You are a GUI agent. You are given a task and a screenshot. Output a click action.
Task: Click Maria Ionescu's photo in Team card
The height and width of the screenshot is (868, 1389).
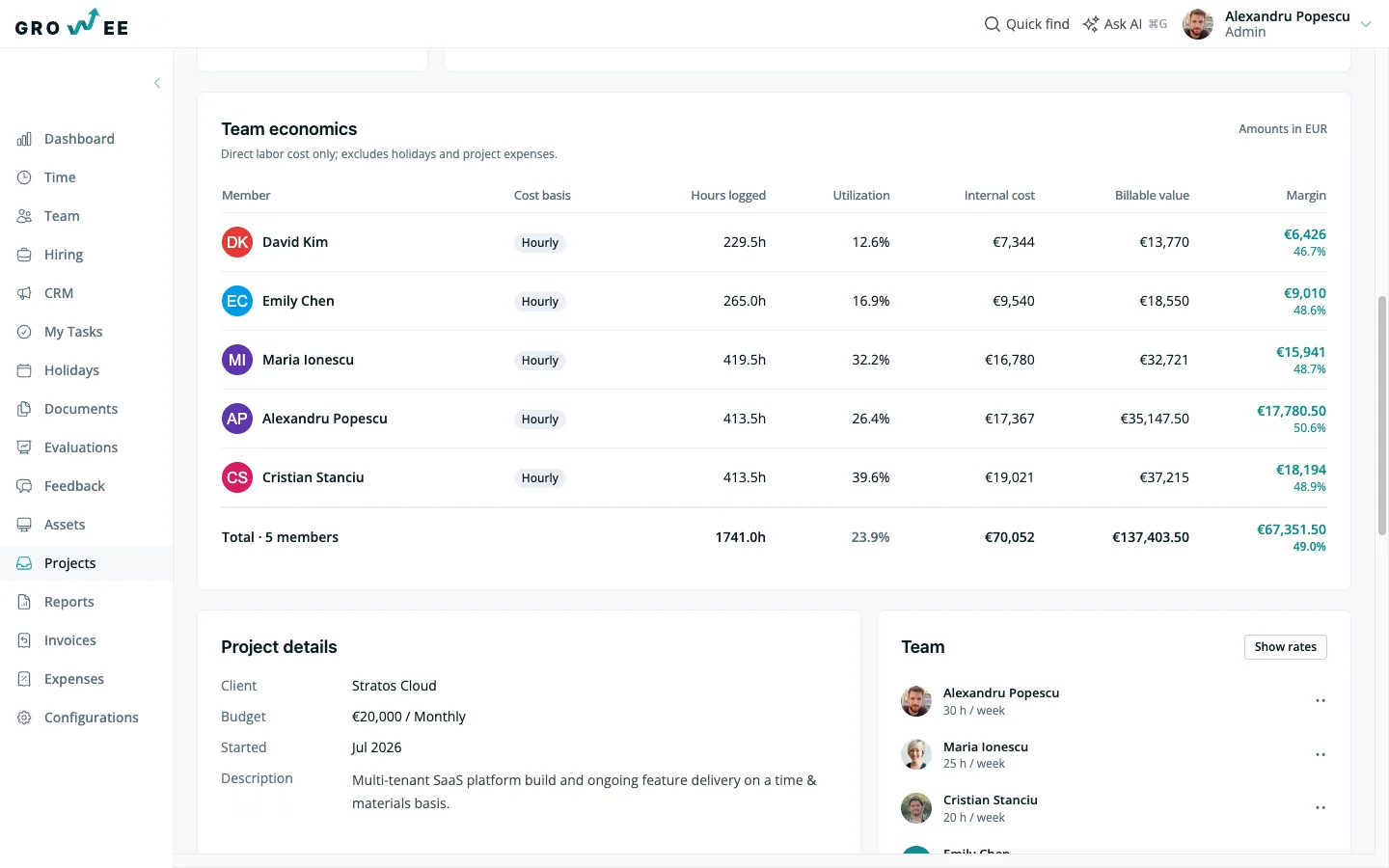tap(916, 755)
